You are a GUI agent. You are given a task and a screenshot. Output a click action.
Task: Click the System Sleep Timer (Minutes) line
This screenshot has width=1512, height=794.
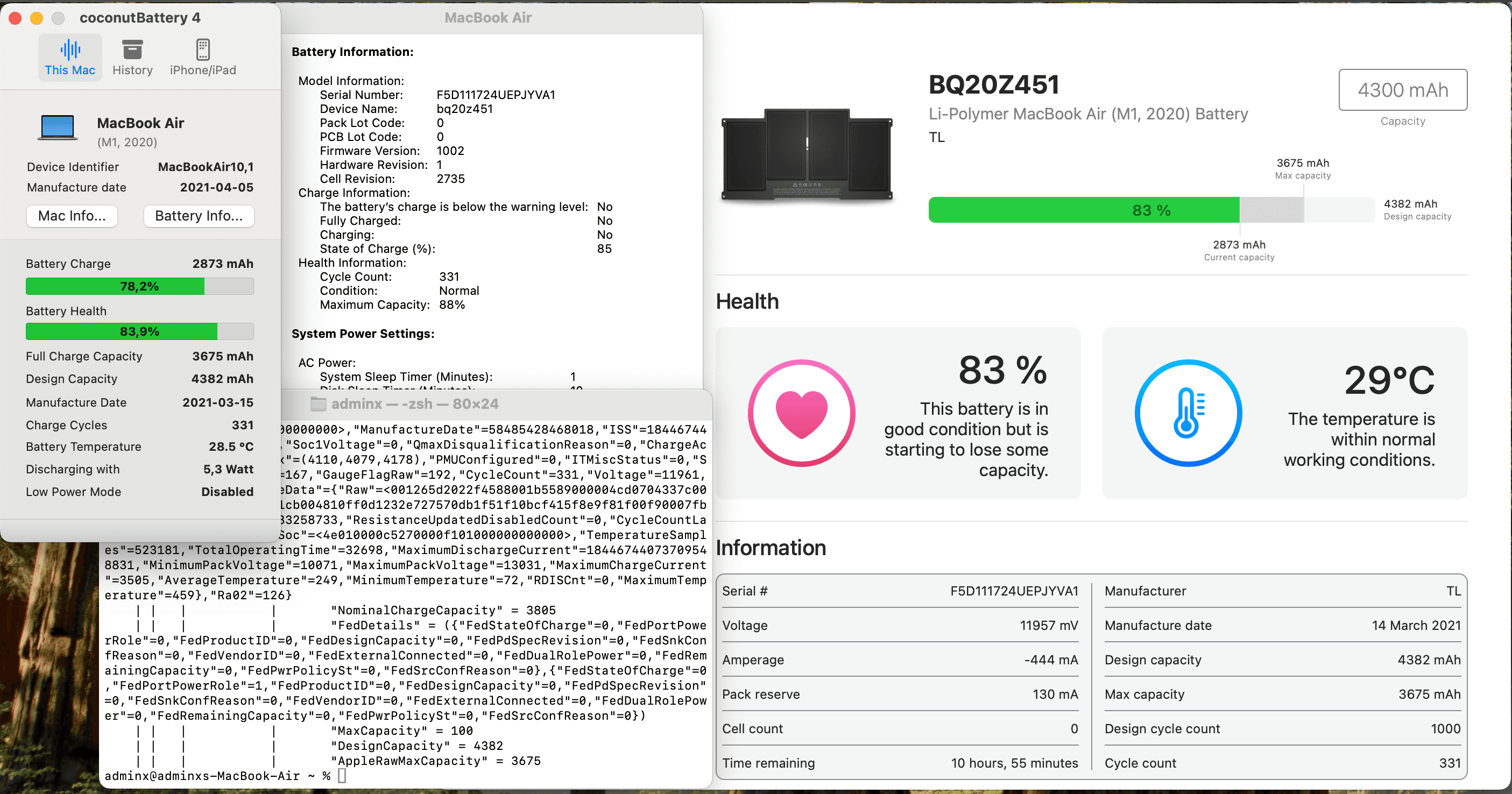click(448, 377)
